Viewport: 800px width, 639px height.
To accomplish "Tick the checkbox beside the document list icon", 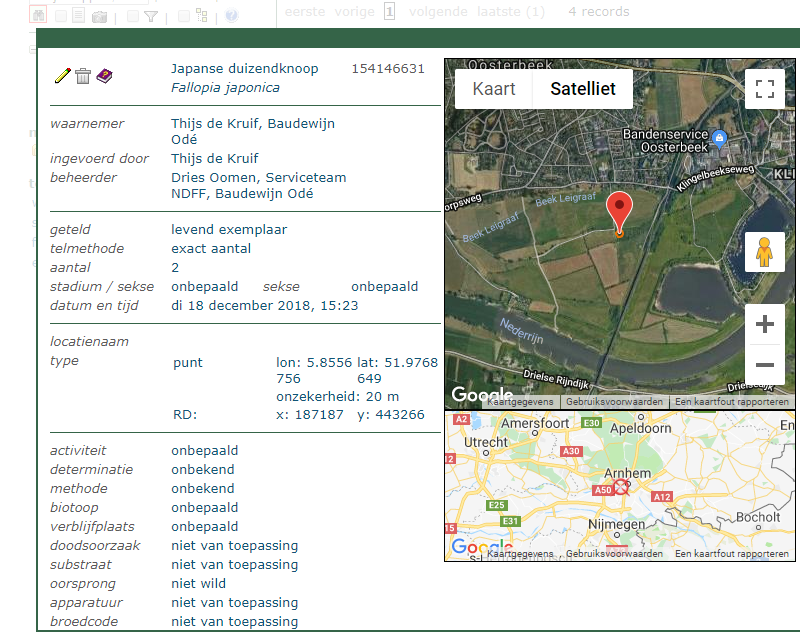I will coord(61,16).
